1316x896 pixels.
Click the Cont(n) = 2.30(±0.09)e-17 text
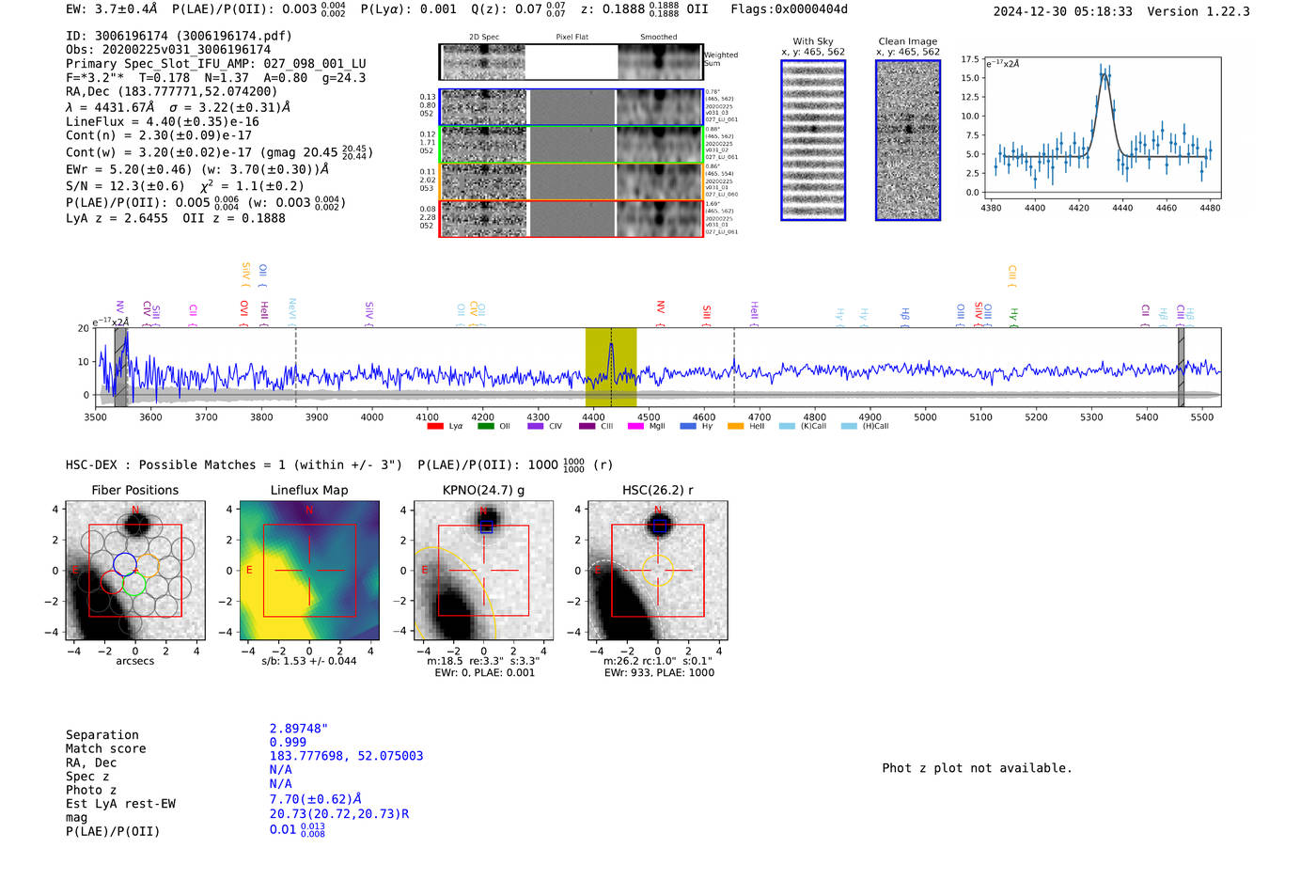point(159,135)
